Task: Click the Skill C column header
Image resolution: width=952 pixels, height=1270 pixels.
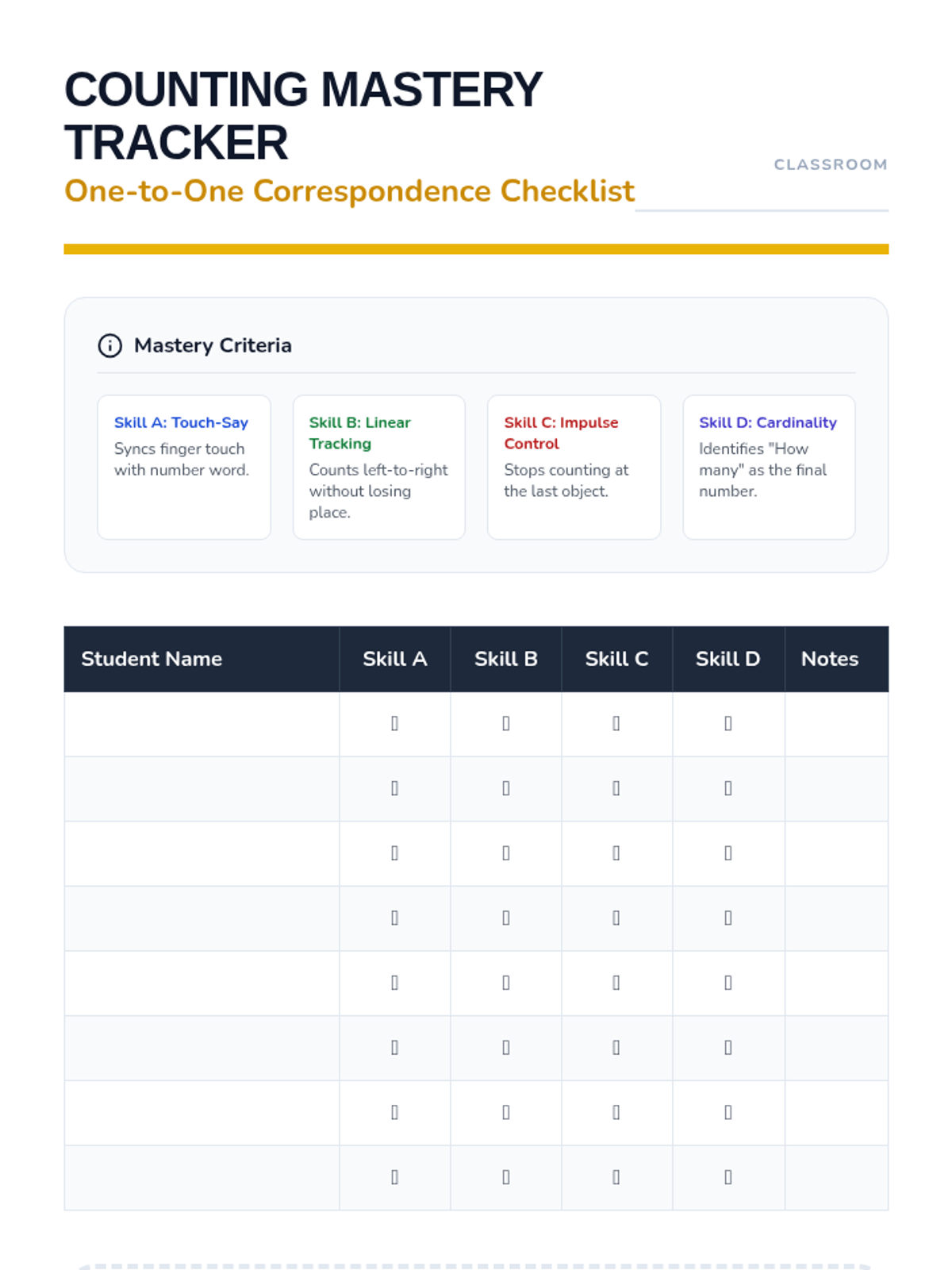Action: 617,659
